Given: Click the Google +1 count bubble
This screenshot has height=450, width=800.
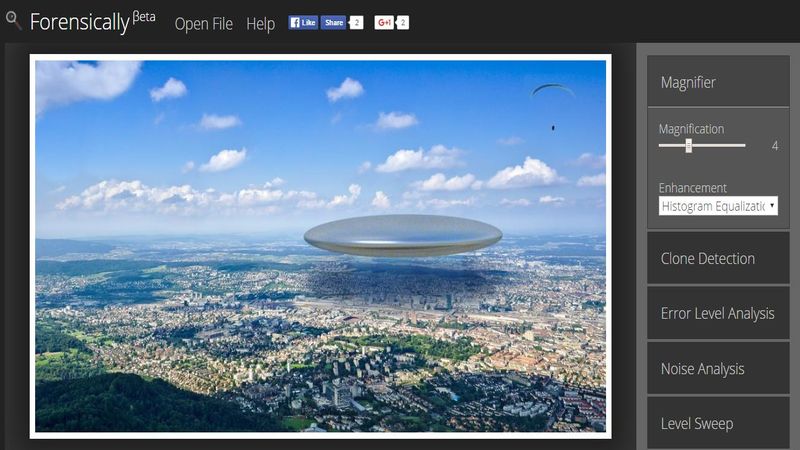Looking at the screenshot, I should (403, 22).
